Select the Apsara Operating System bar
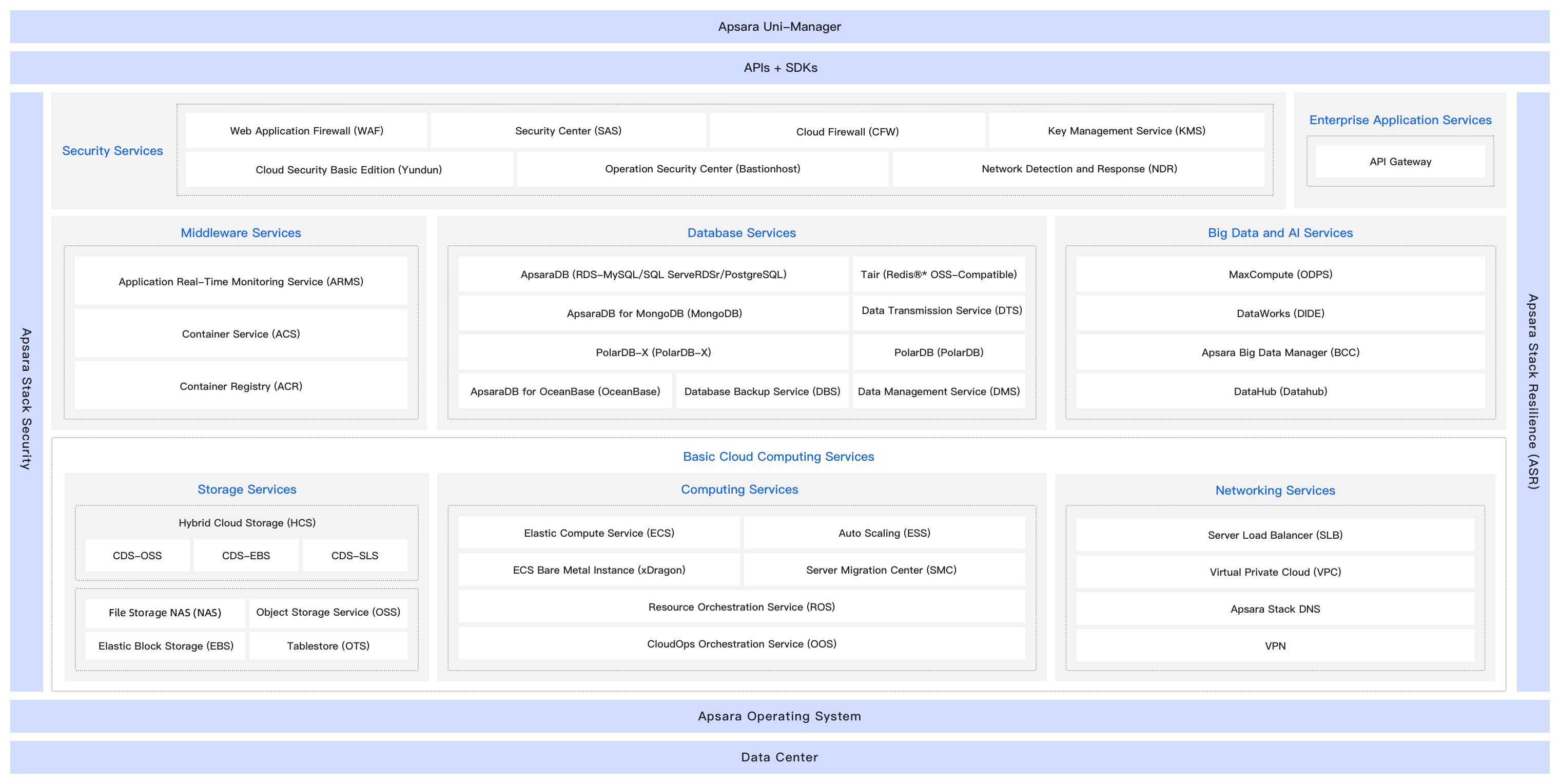This screenshot has width=1560, height=784. pos(779,716)
